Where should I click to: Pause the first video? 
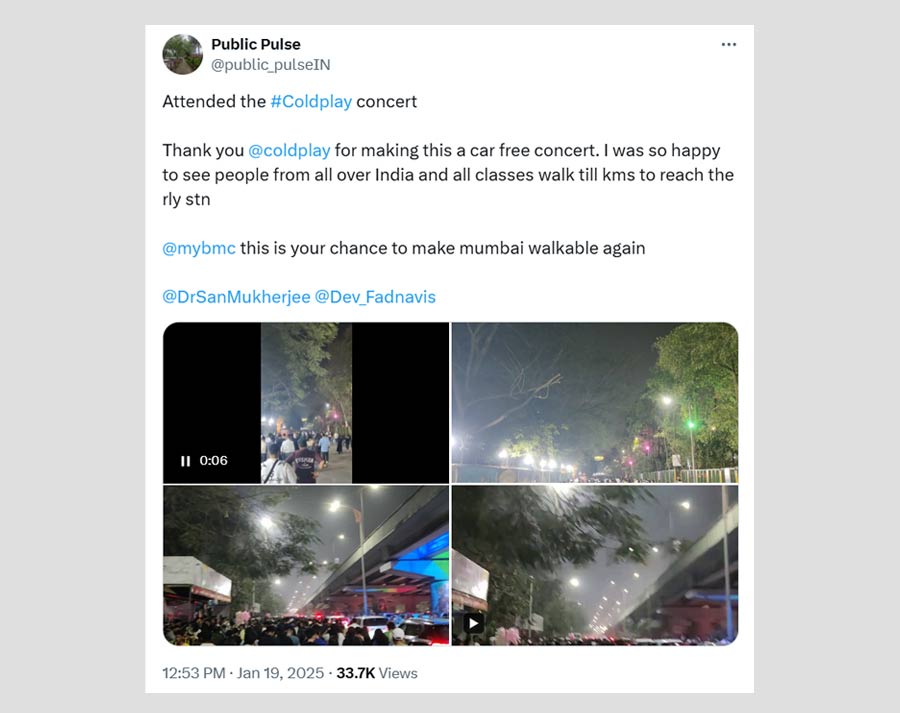point(185,461)
